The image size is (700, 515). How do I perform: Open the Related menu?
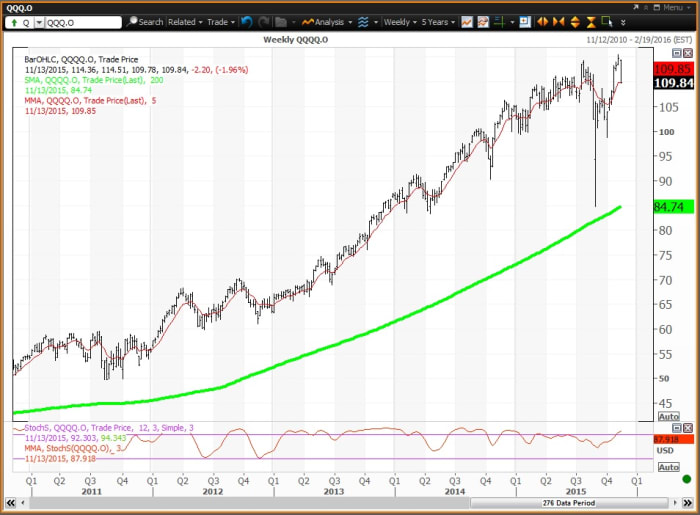[x=185, y=21]
